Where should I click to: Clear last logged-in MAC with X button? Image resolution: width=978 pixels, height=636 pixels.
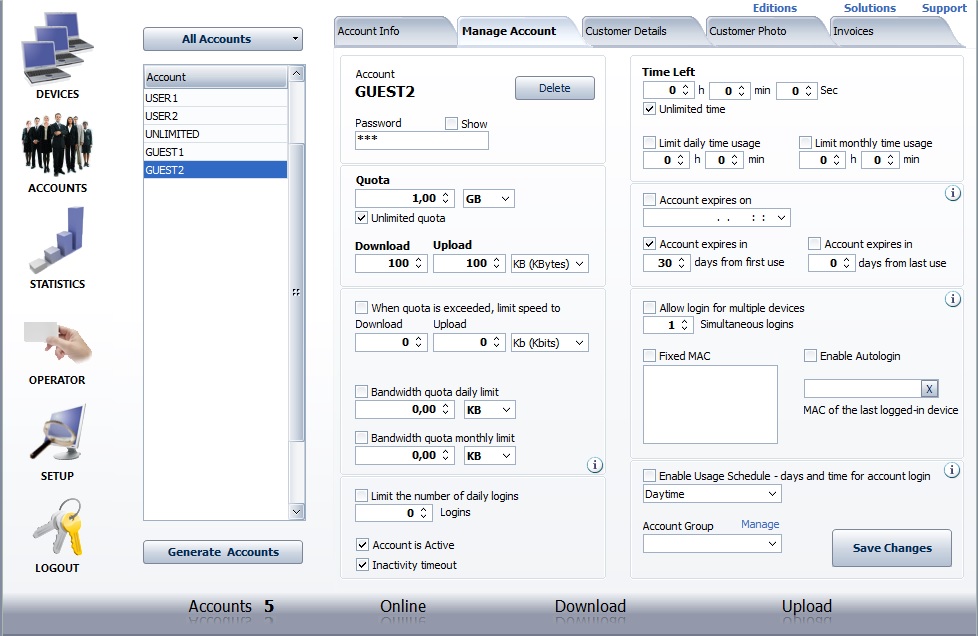coord(929,389)
